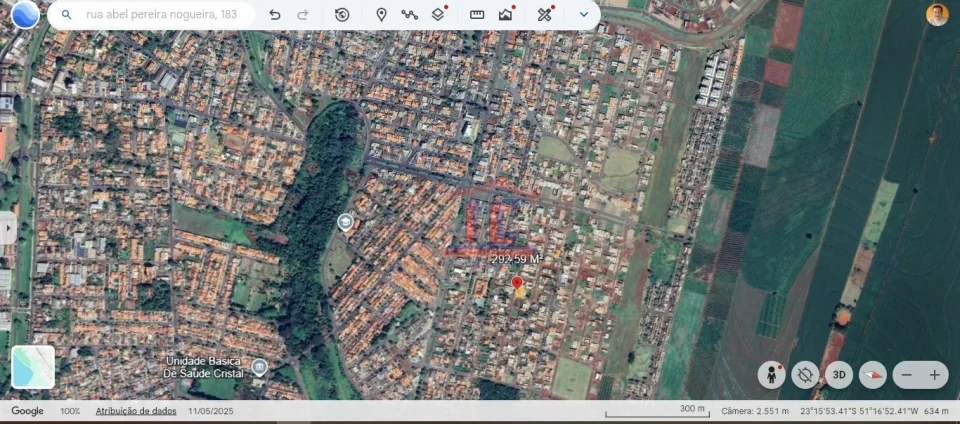
Task: Click the undo arrow in toolbar
Action: click(x=275, y=15)
